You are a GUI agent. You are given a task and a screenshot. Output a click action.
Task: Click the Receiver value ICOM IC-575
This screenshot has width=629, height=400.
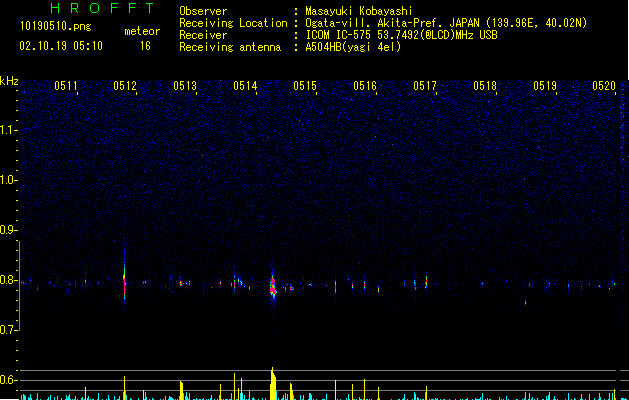338,35
